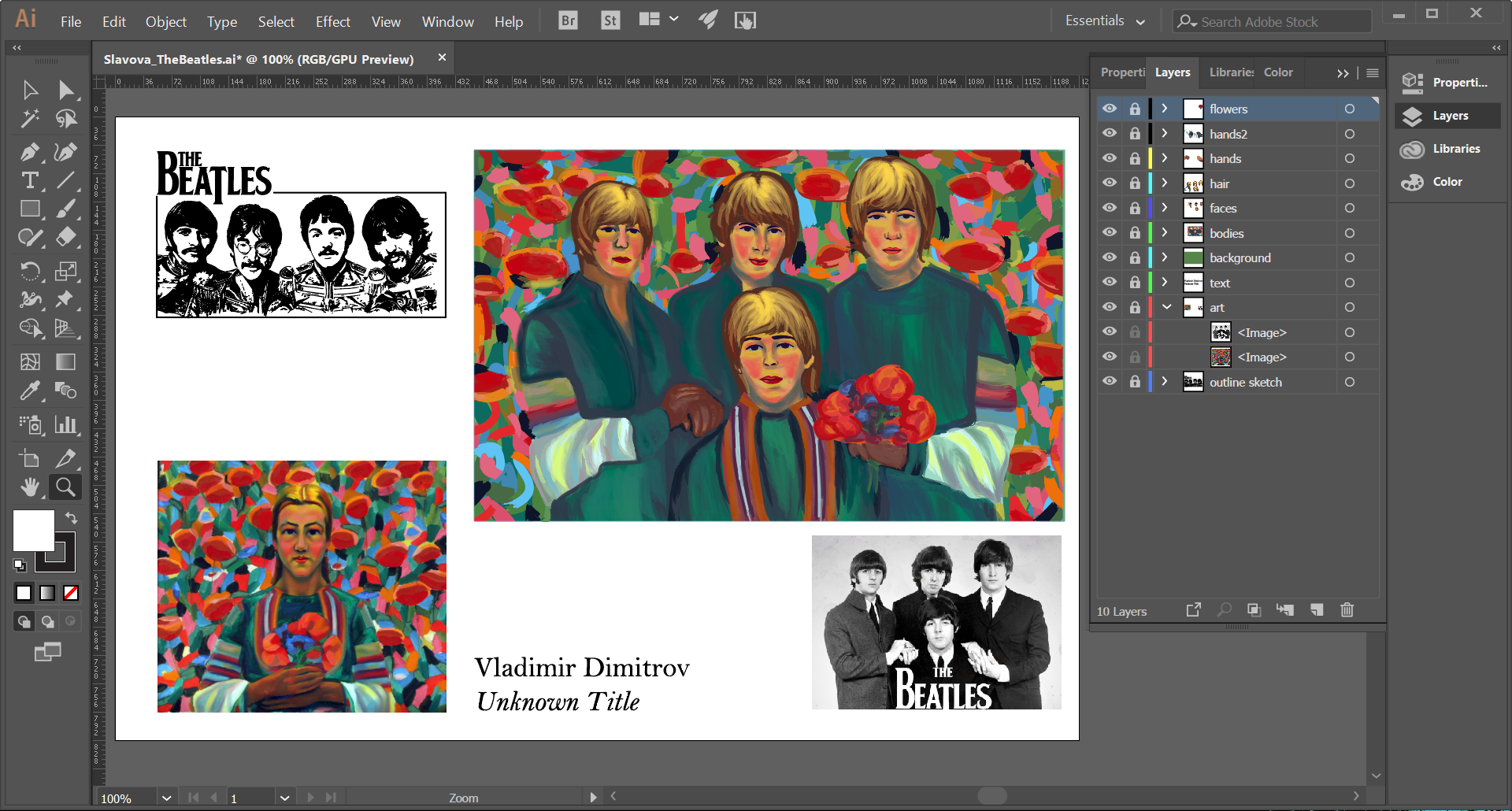Viewport: 1512px width, 811px height.
Task: Hide the background layer
Action: click(x=1110, y=257)
